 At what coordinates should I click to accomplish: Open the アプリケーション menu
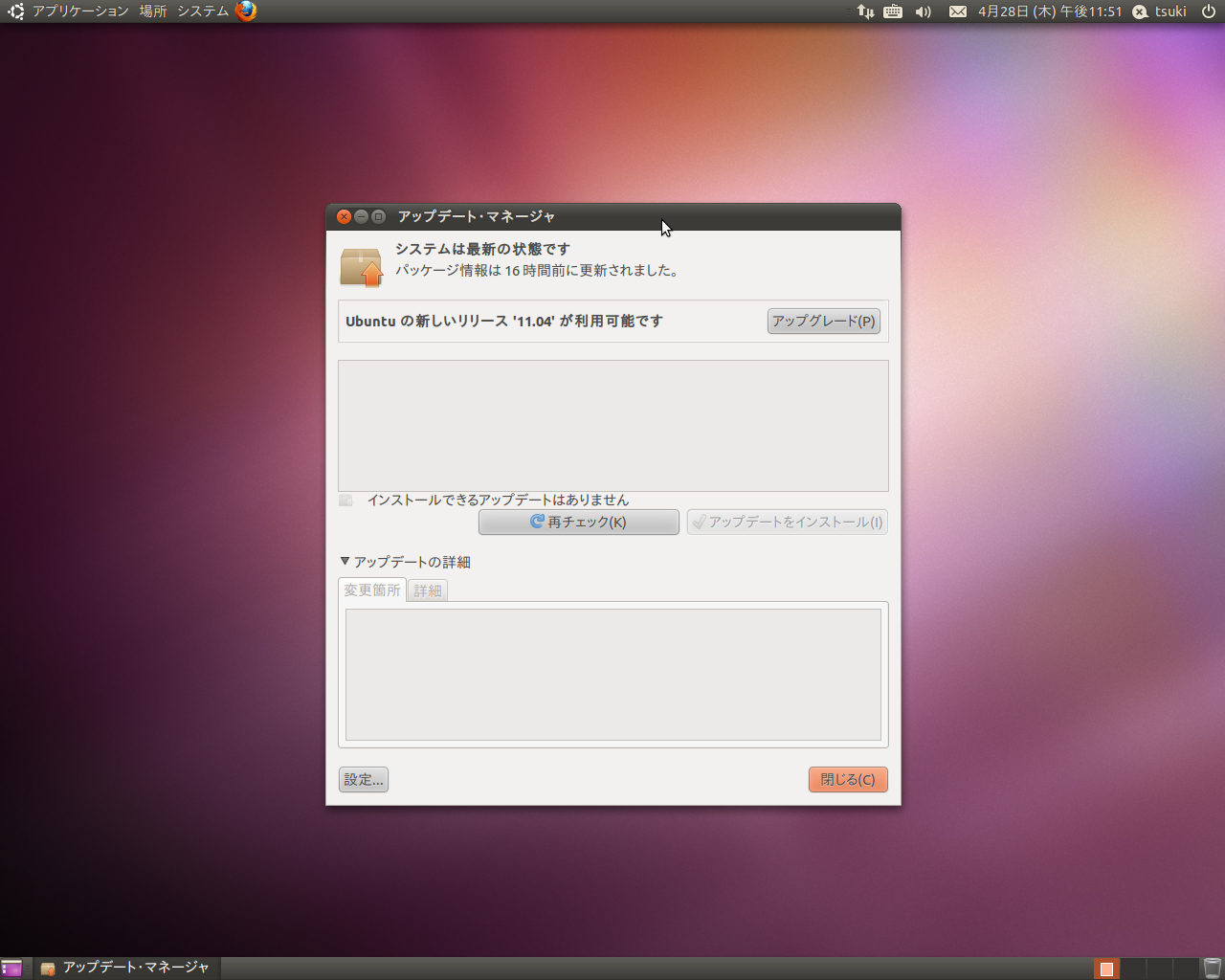[80, 11]
